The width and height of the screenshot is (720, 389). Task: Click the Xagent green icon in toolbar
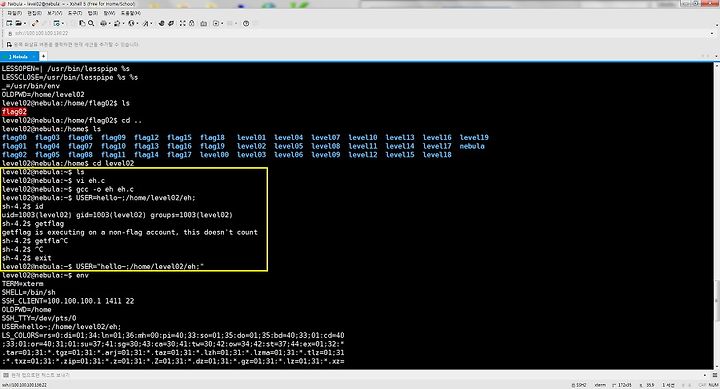click(x=171, y=23)
